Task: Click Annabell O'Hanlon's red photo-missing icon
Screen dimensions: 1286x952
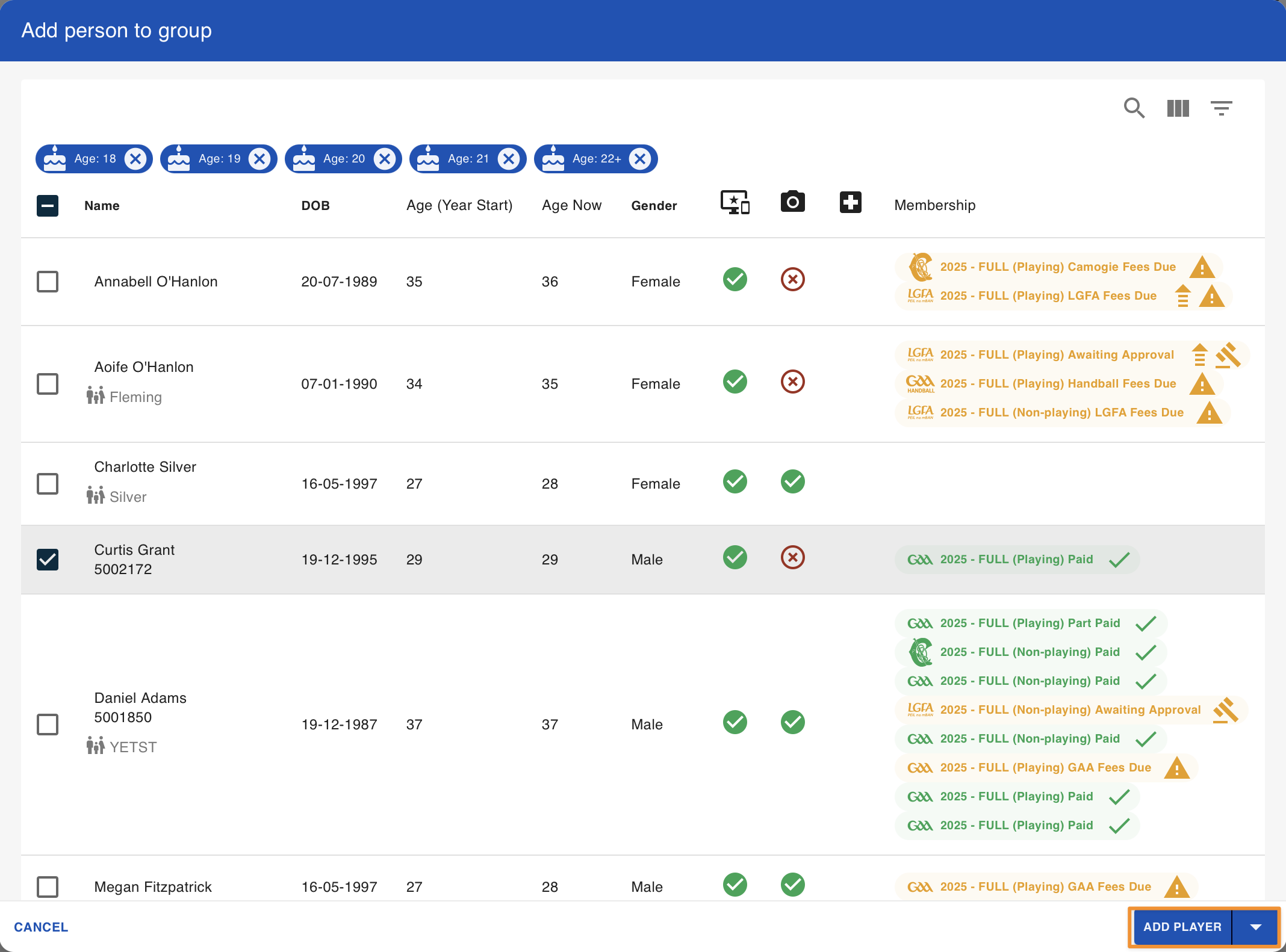Action: (792, 279)
